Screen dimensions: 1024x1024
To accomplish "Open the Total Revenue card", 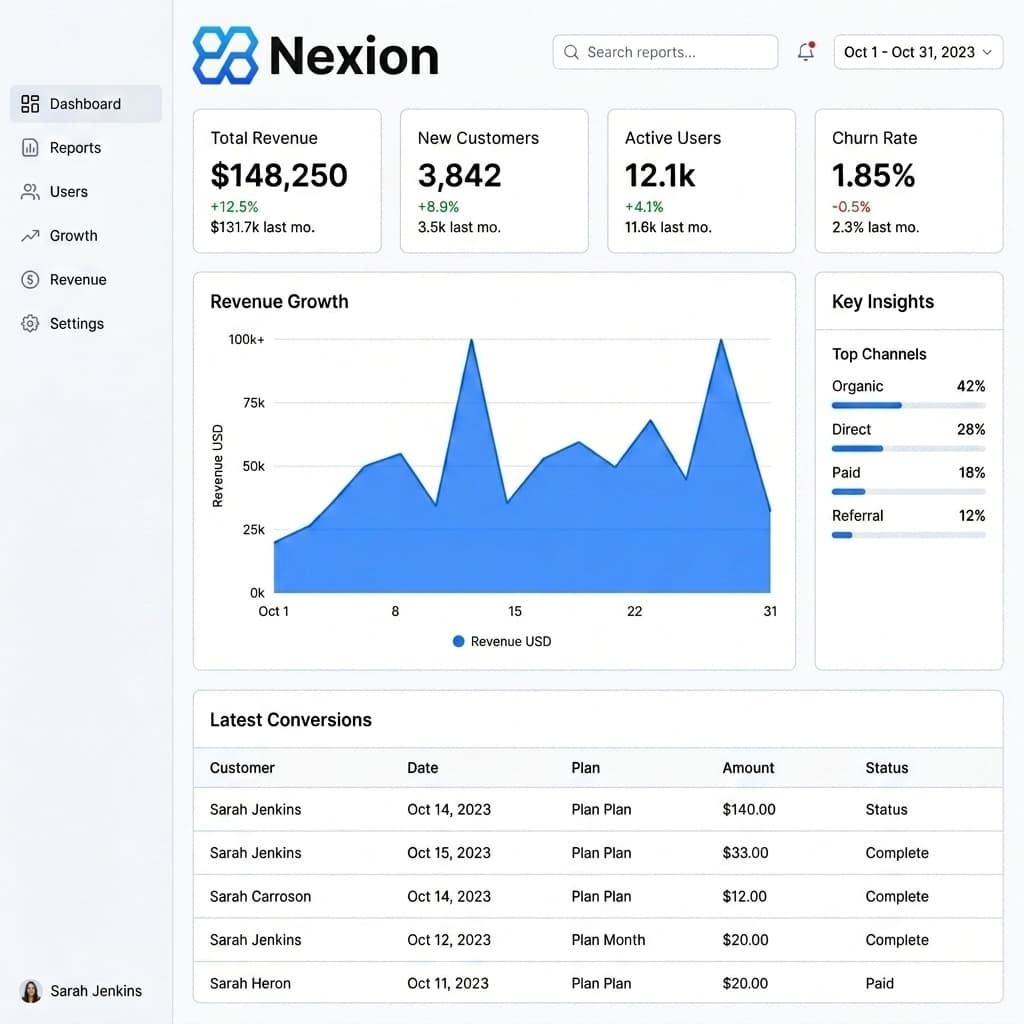I will tap(287, 181).
